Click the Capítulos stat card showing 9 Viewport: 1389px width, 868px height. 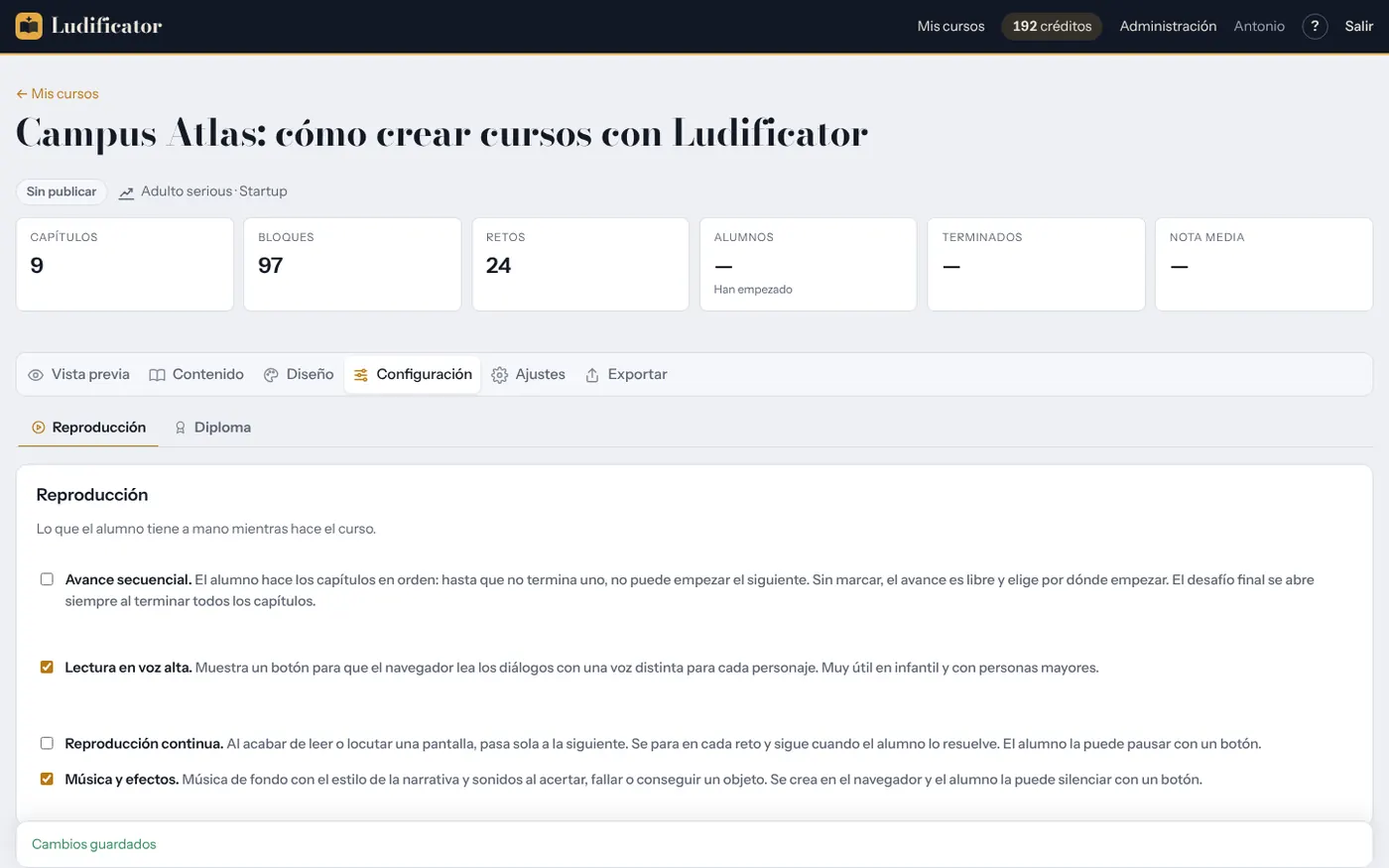point(125,265)
